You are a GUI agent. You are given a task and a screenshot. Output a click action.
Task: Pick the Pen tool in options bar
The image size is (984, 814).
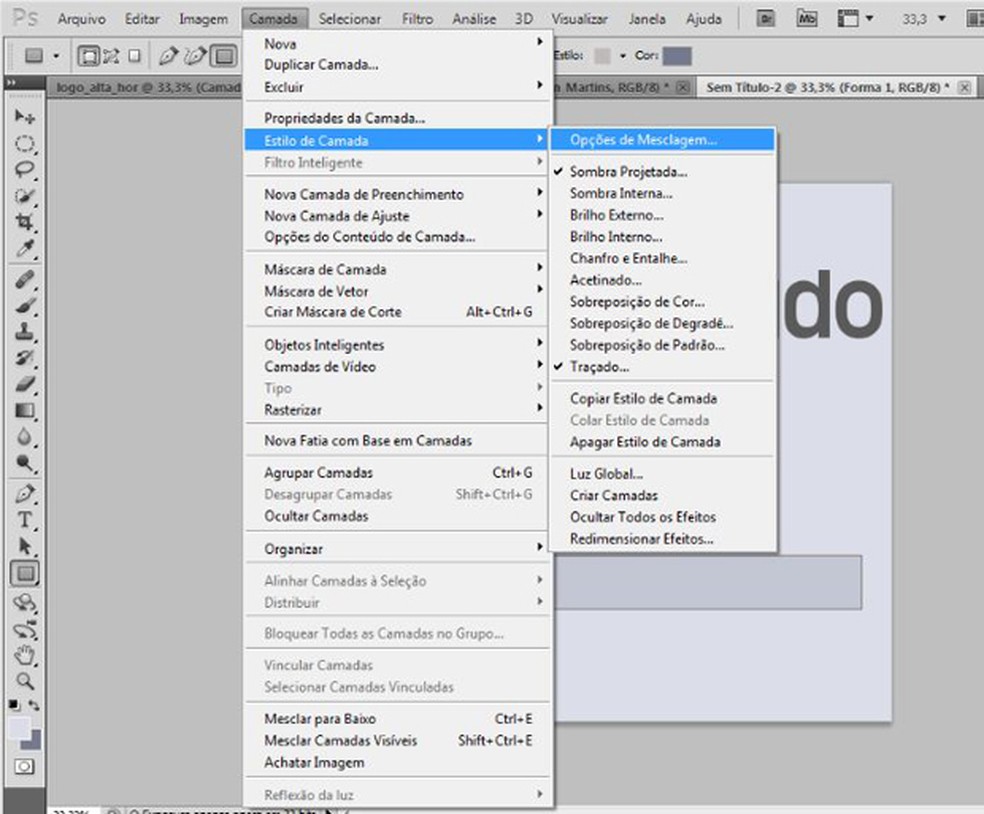point(168,56)
